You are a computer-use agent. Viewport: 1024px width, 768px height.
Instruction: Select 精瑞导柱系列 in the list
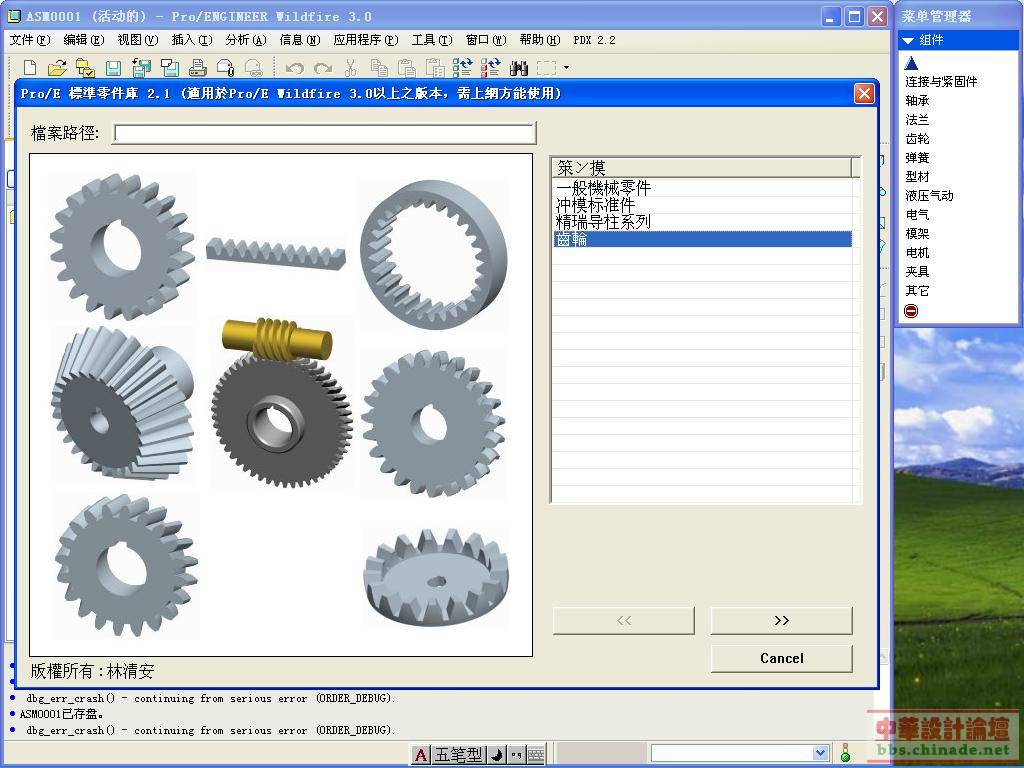point(702,222)
